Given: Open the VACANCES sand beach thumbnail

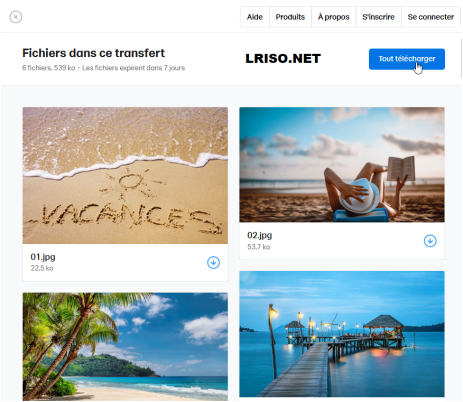Looking at the screenshot, I should (125, 175).
